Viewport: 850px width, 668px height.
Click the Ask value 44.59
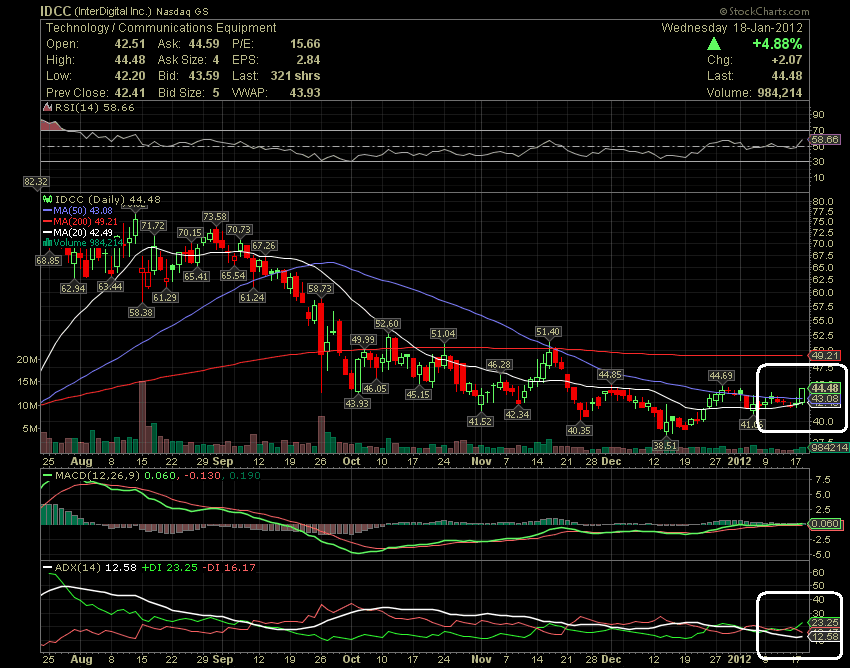[204, 44]
